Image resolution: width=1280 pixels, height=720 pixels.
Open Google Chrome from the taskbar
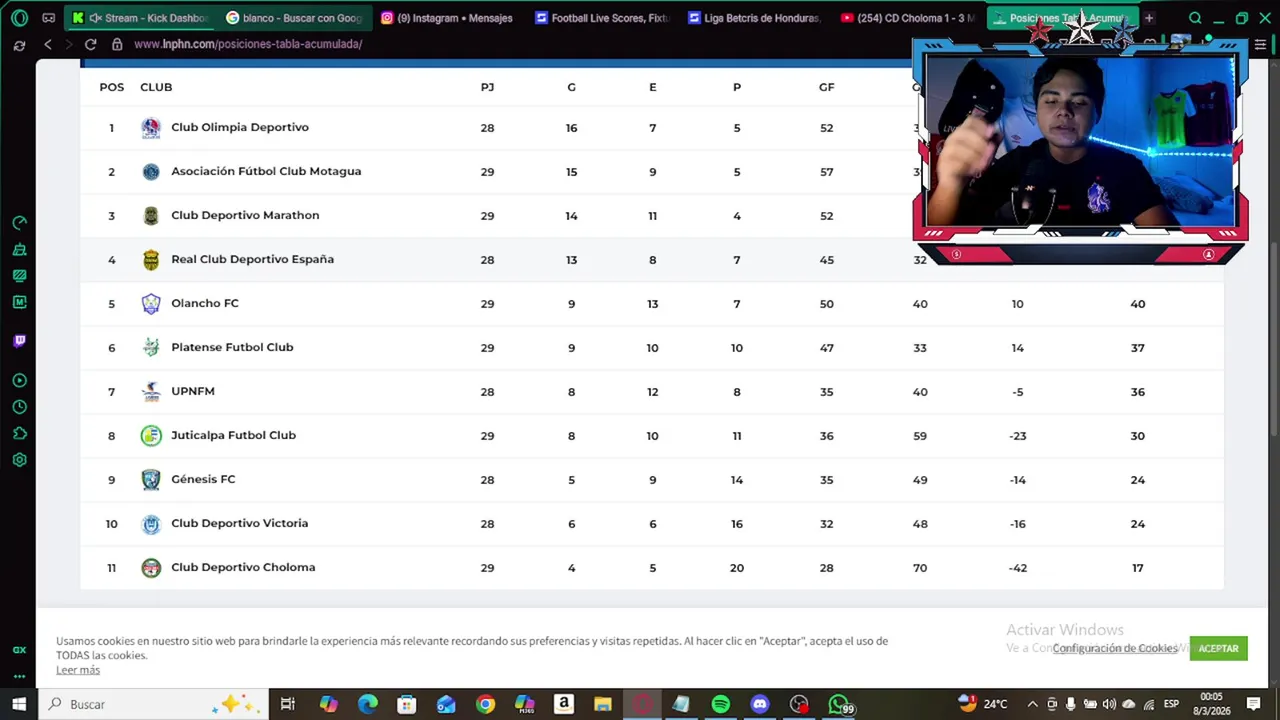pos(485,704)
